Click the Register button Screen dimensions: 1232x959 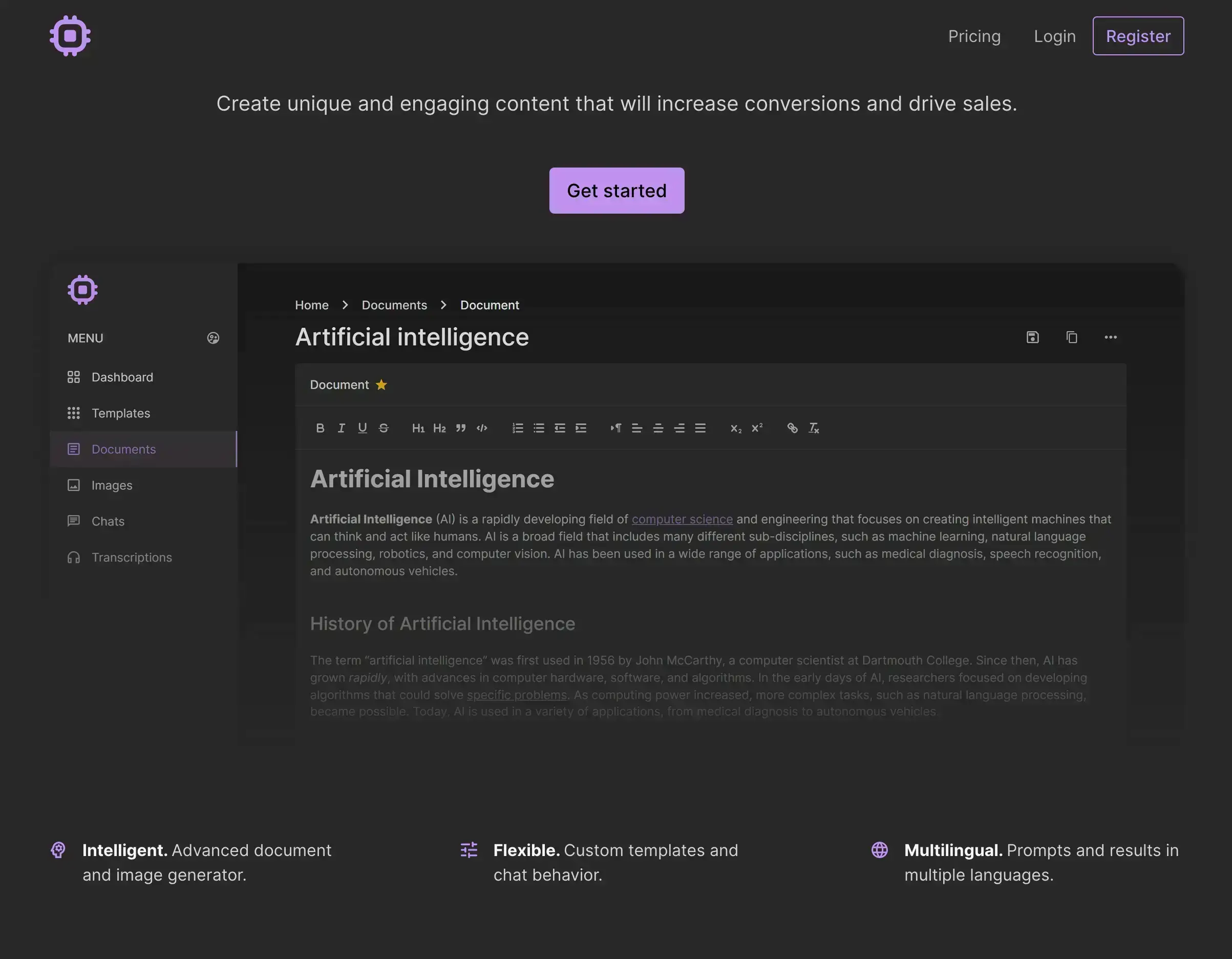(x=1138, y=35)
